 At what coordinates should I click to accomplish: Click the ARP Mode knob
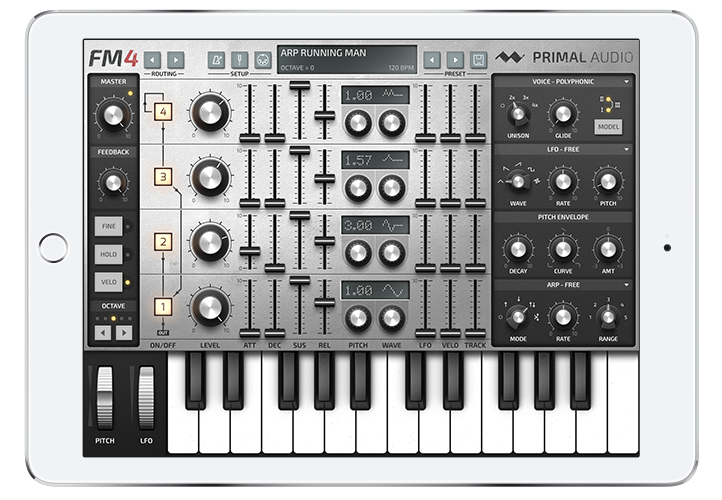point(518,317)
